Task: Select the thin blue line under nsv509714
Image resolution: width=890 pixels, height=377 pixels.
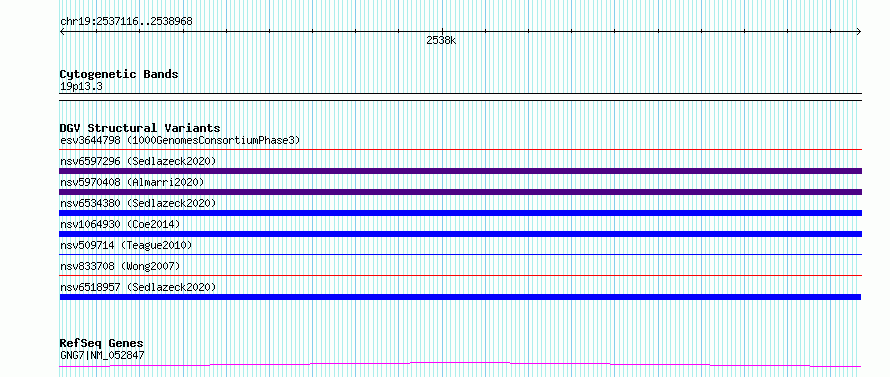Action: (x=460, y=255)
